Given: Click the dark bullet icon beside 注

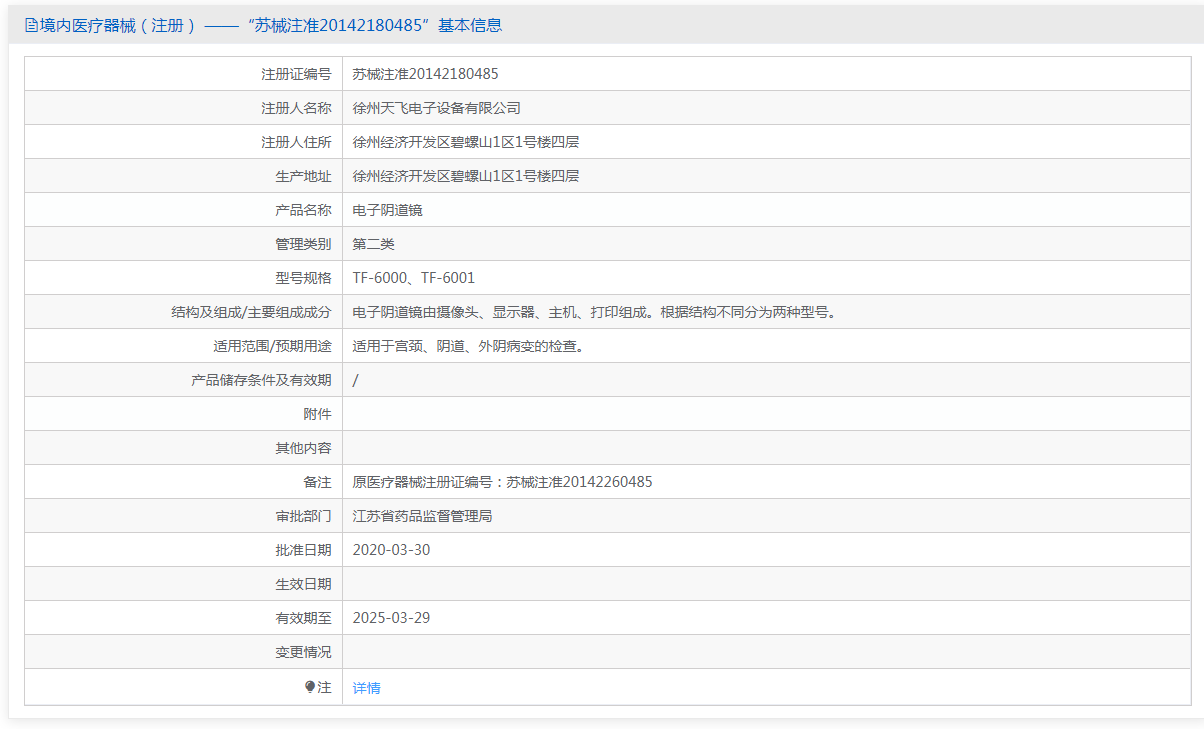Looking at the screenshot, I should pos(310,687).
